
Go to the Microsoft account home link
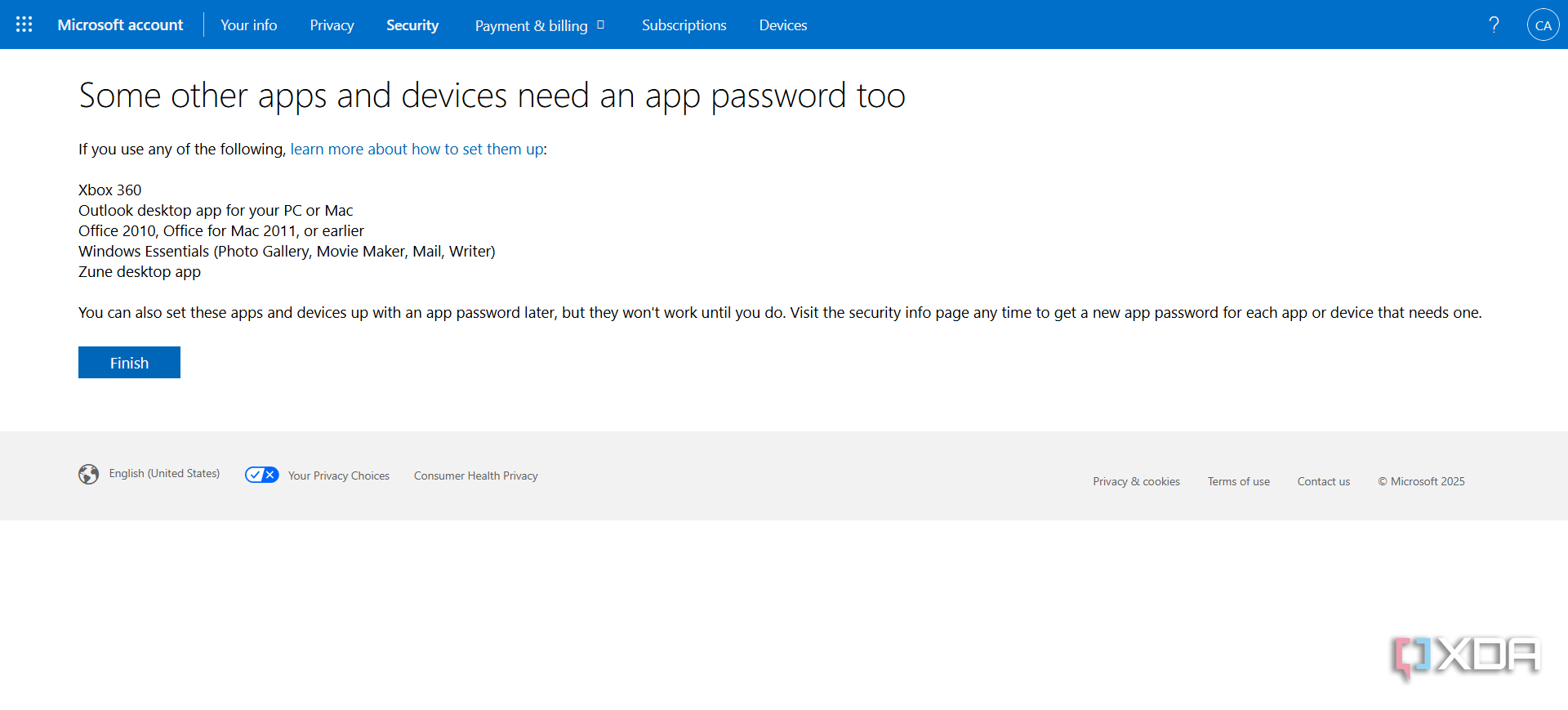pos(120,25)
